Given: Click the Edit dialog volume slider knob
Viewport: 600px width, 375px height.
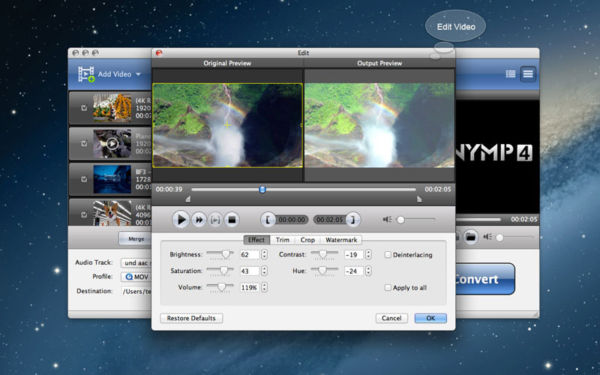Looking at the screenshot, I should coord(401,220).
